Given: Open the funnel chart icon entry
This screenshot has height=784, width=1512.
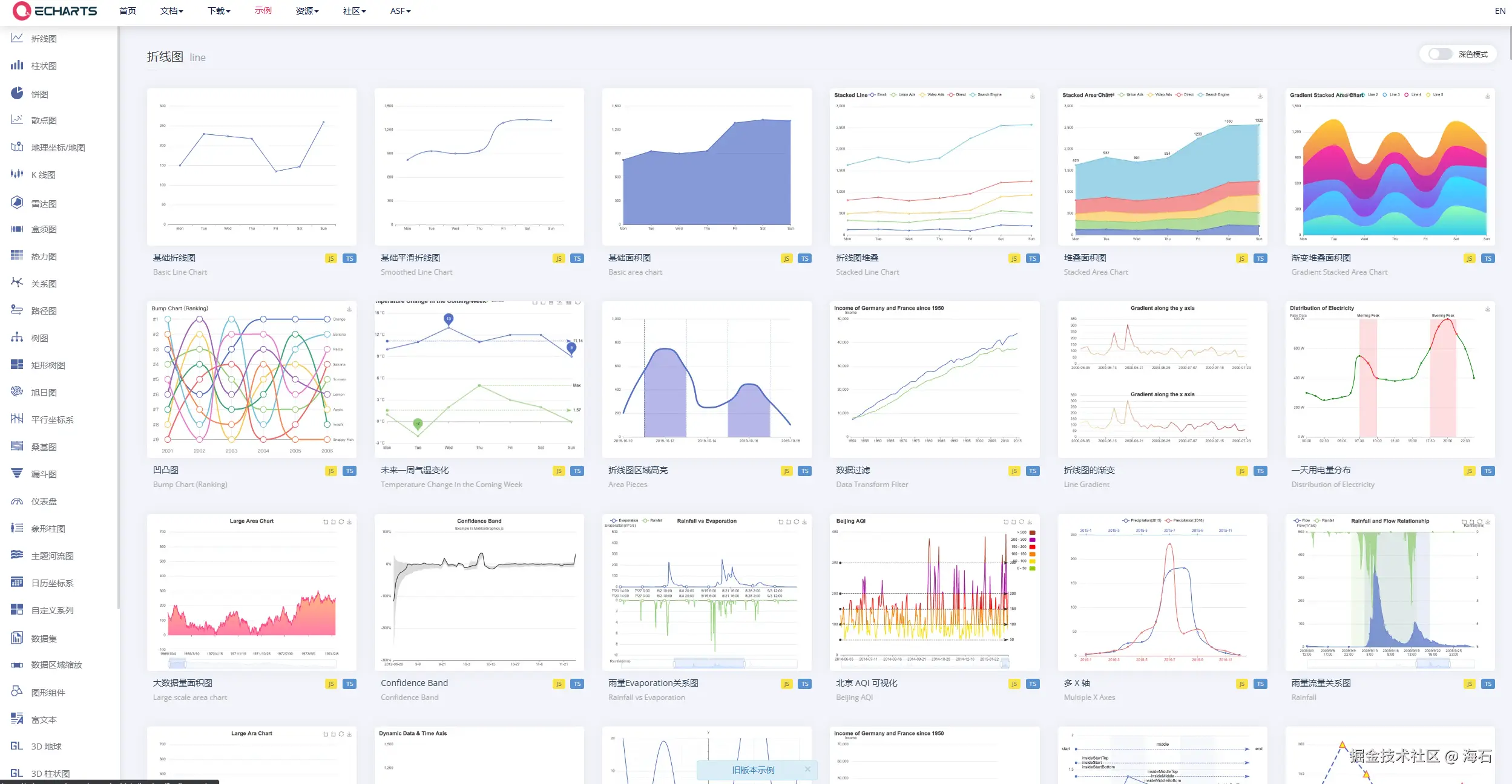Looking at the screenshot, I should click(x=17, y=474).
